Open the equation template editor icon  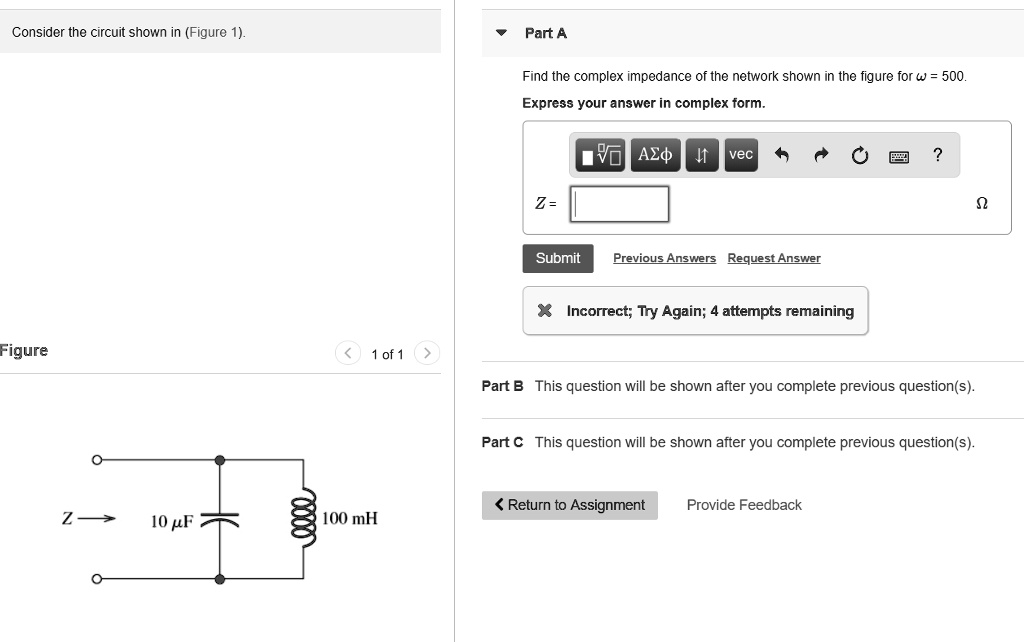pyautogui.click(x=600, y=155)
